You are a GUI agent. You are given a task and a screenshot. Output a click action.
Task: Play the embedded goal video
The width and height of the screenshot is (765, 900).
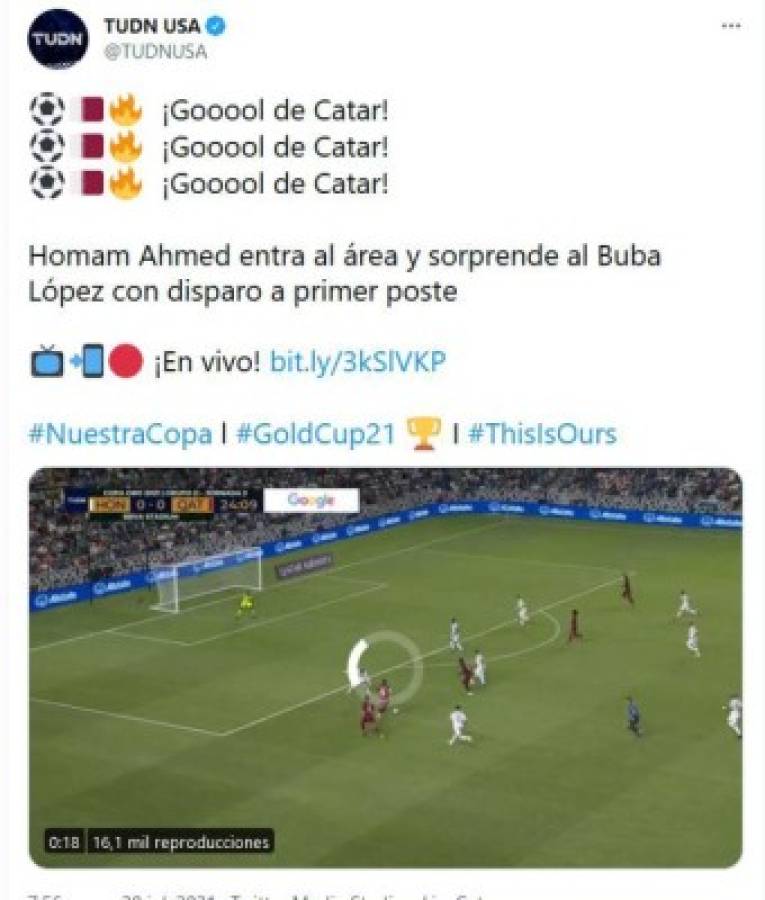coord(385,667)
